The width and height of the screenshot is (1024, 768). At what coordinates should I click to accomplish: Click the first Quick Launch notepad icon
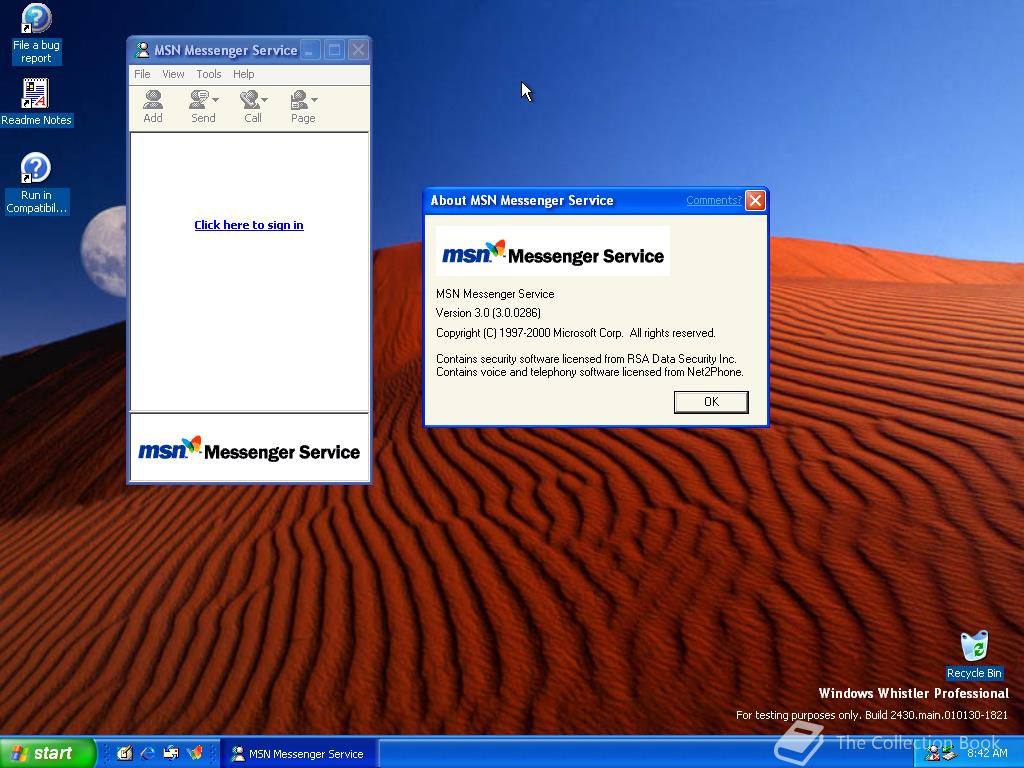click(124, 753)
